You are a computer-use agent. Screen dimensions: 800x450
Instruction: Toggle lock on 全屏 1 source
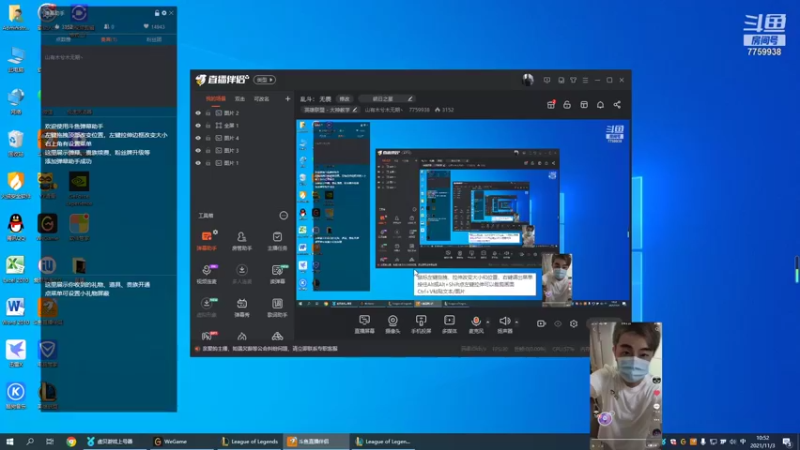click(x=208, y=126)
